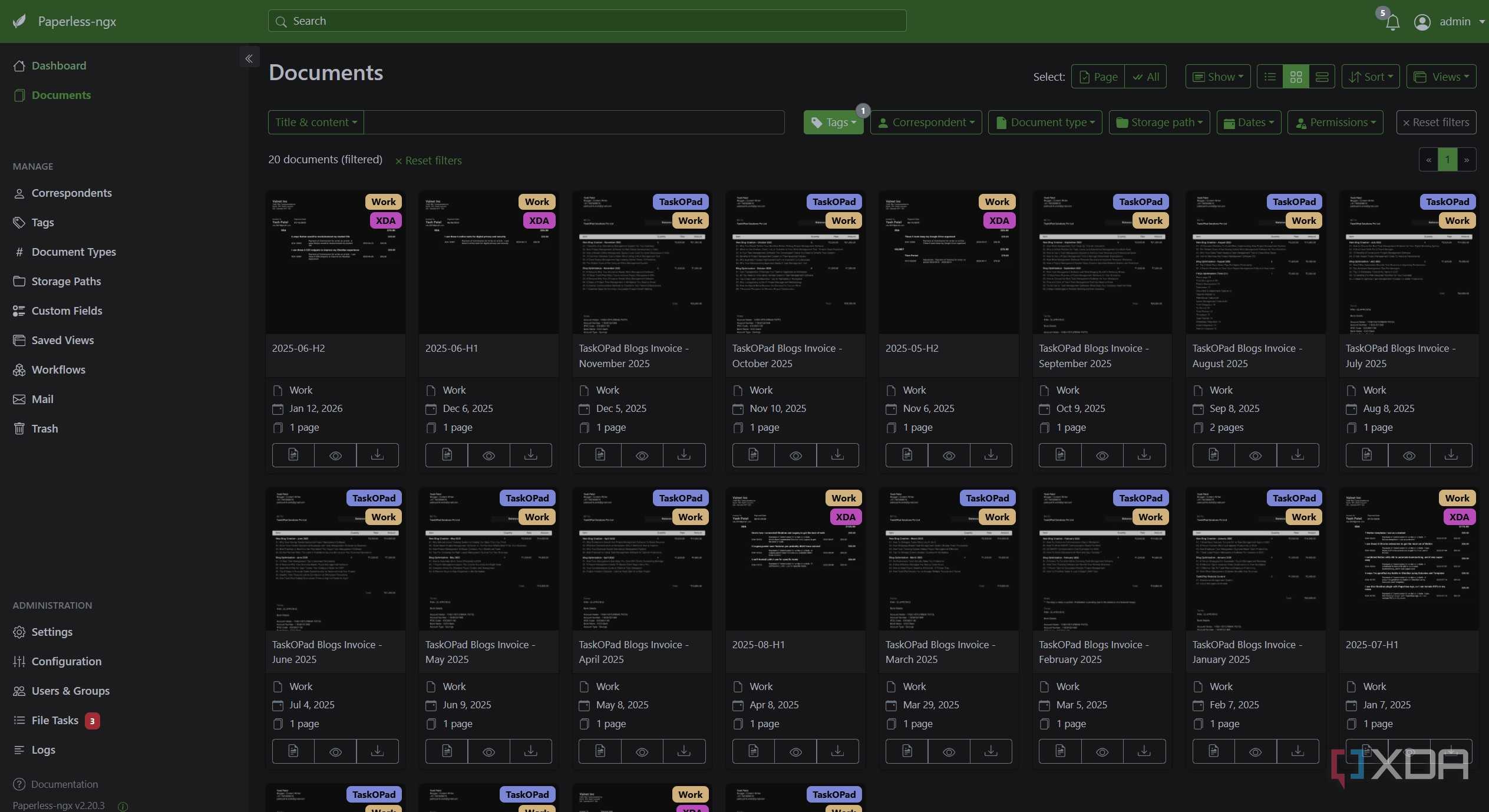Open Workflows in the sidebar
This screenshot has height=812, width=1489.
tap(58, 369)
